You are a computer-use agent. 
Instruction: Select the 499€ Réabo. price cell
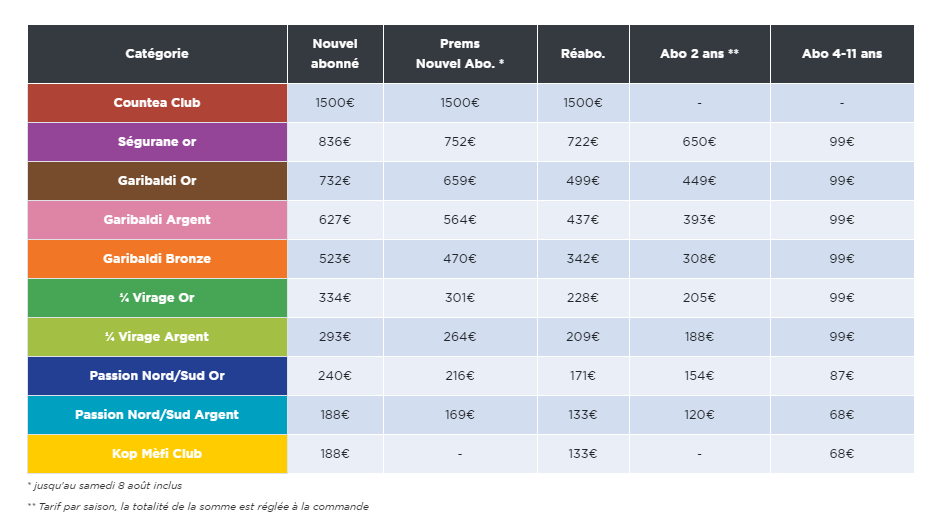(583, 181)
